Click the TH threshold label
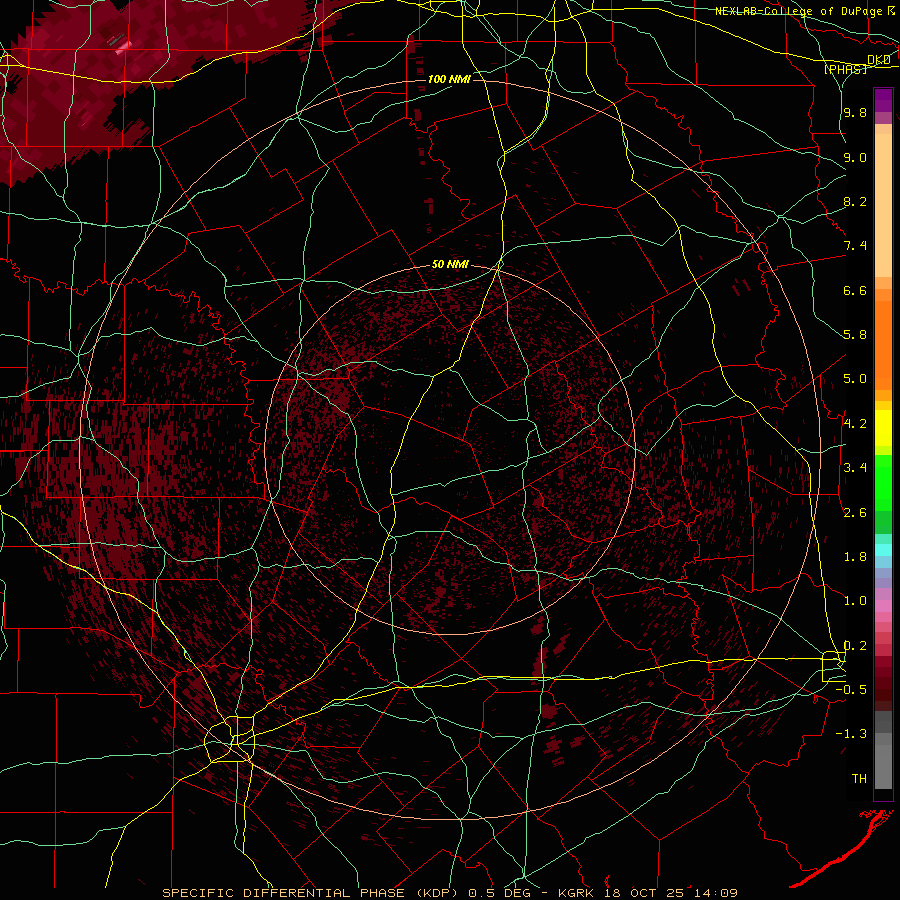 (859, 779)
